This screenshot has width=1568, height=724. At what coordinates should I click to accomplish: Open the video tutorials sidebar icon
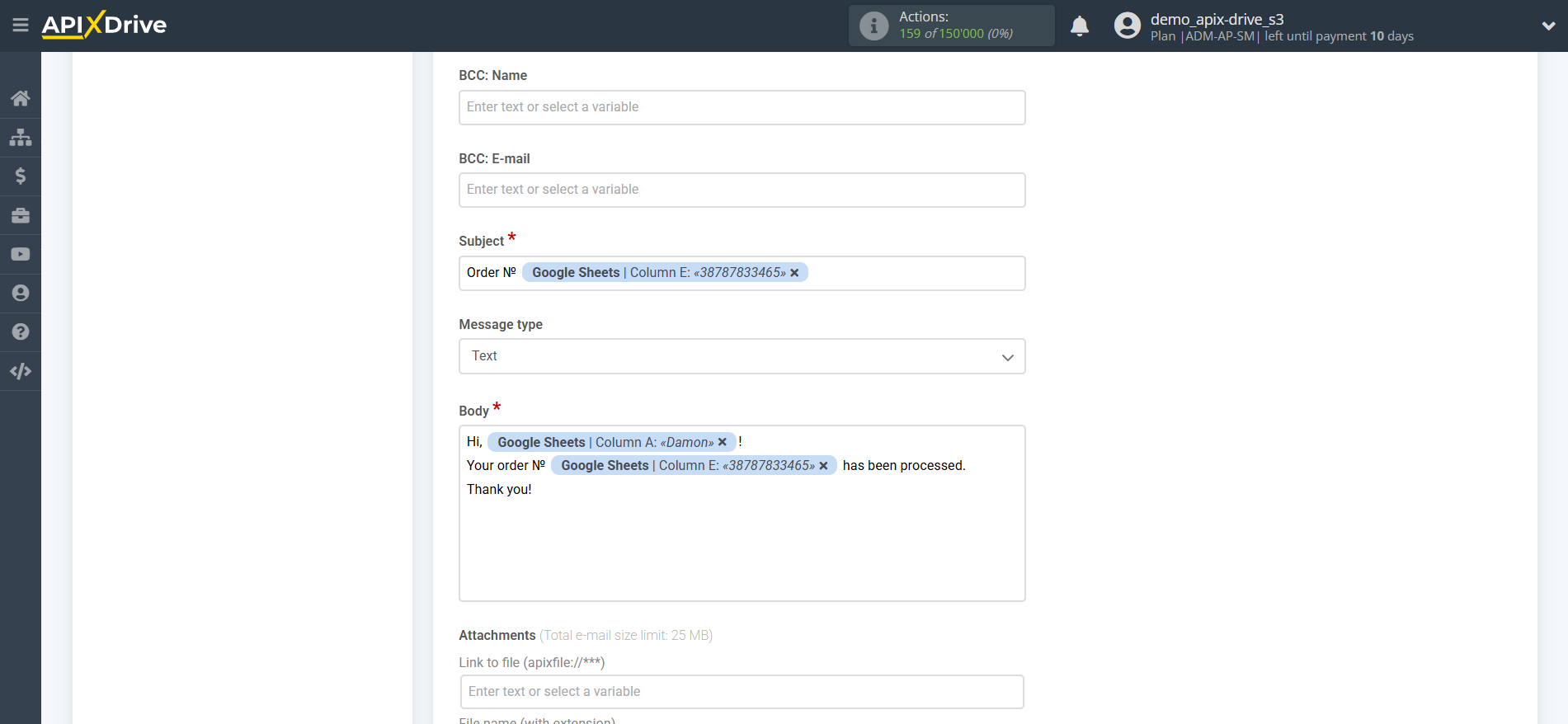point(21,254)
